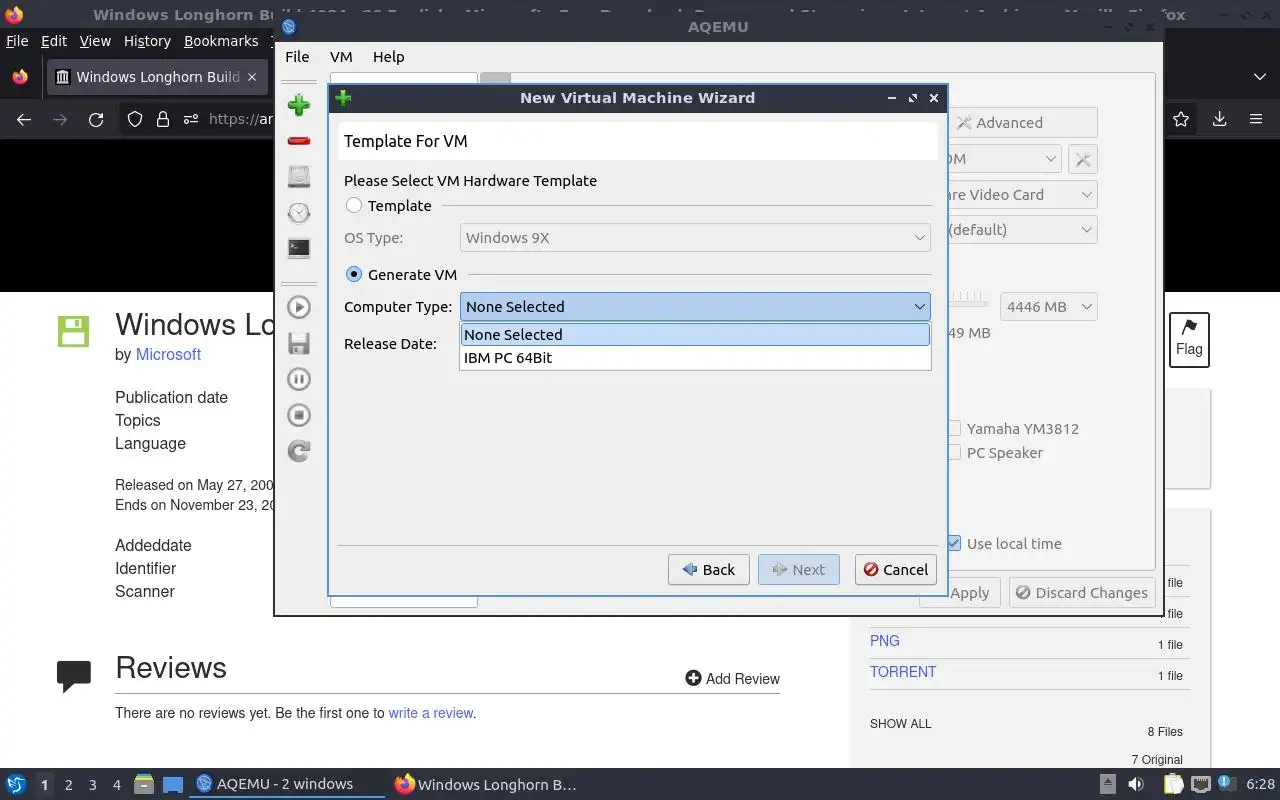Click the red minus Delete VM icon
1280x800 pixels.
pyautogui.click(x=298, y=141)
